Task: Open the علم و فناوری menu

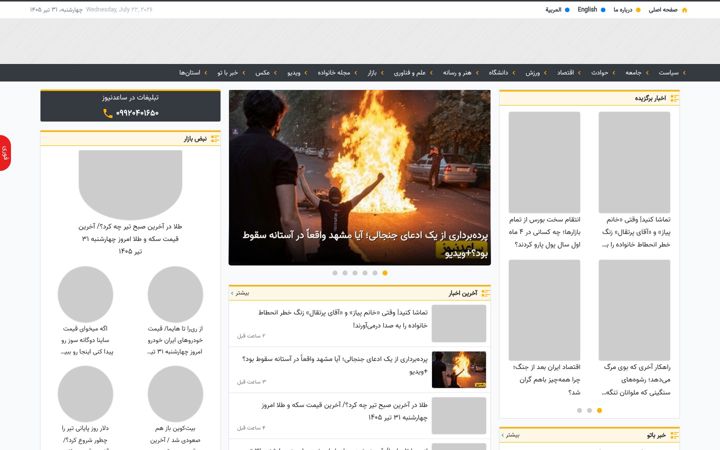Action: 409,73
